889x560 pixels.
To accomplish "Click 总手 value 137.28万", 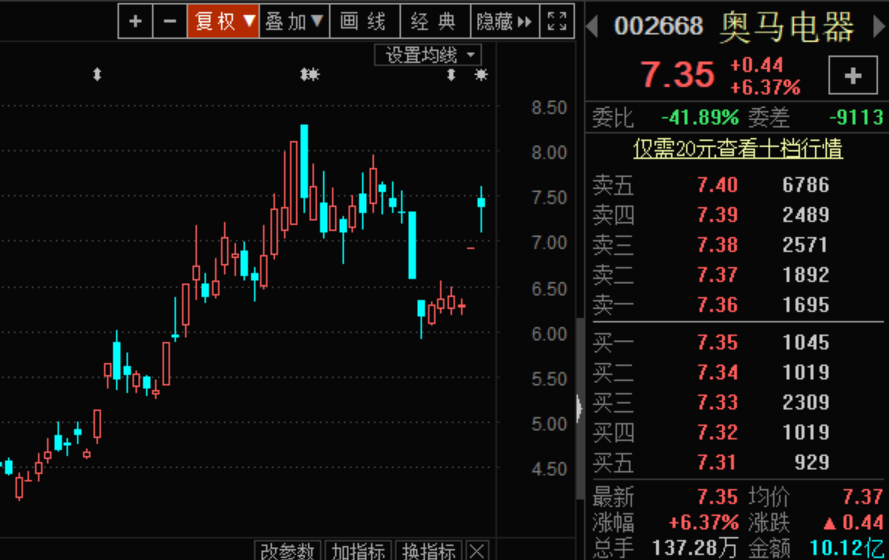I will coord(695,548).
